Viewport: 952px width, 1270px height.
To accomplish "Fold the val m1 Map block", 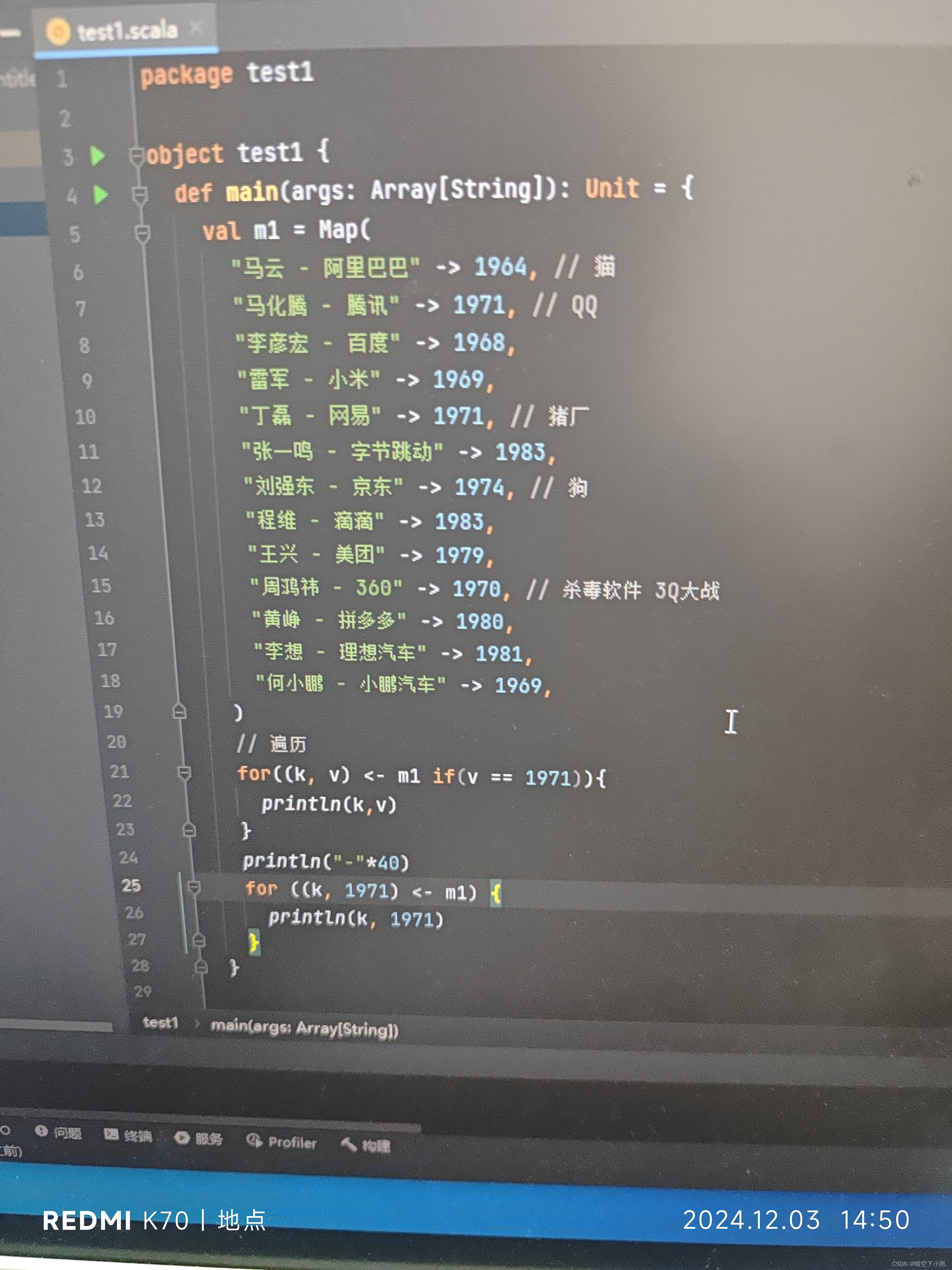I will (142, 234).
